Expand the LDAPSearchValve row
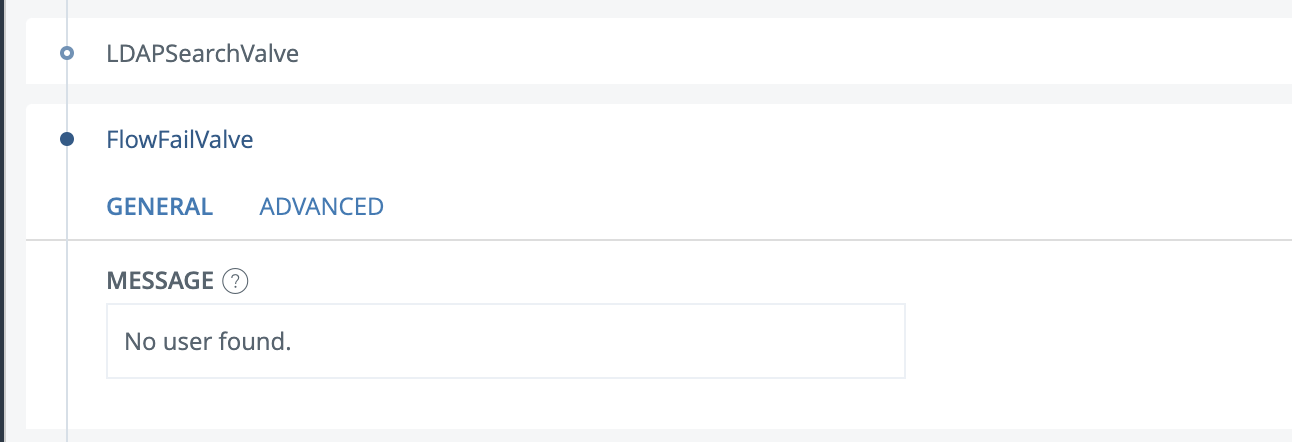 (659, 52)
